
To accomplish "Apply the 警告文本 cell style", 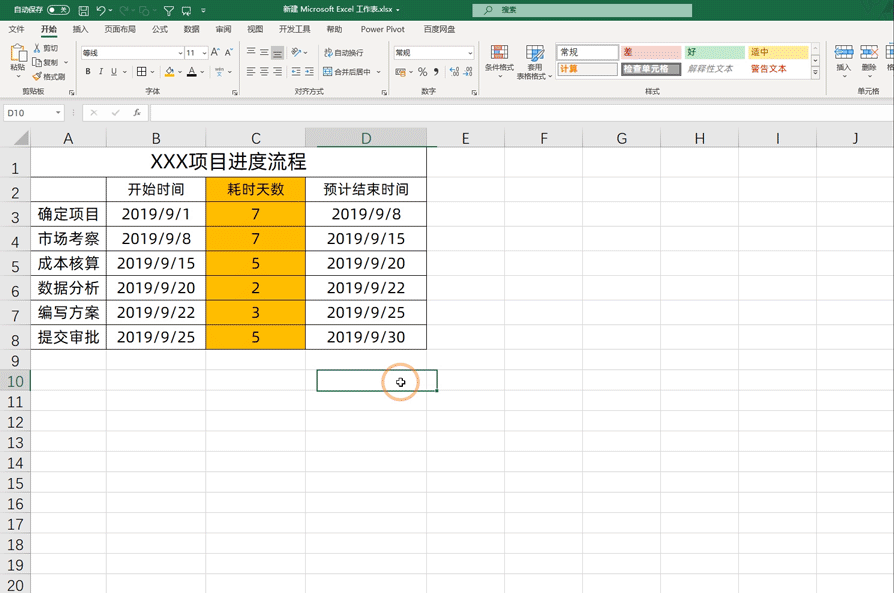I will [x=779, y=69].
